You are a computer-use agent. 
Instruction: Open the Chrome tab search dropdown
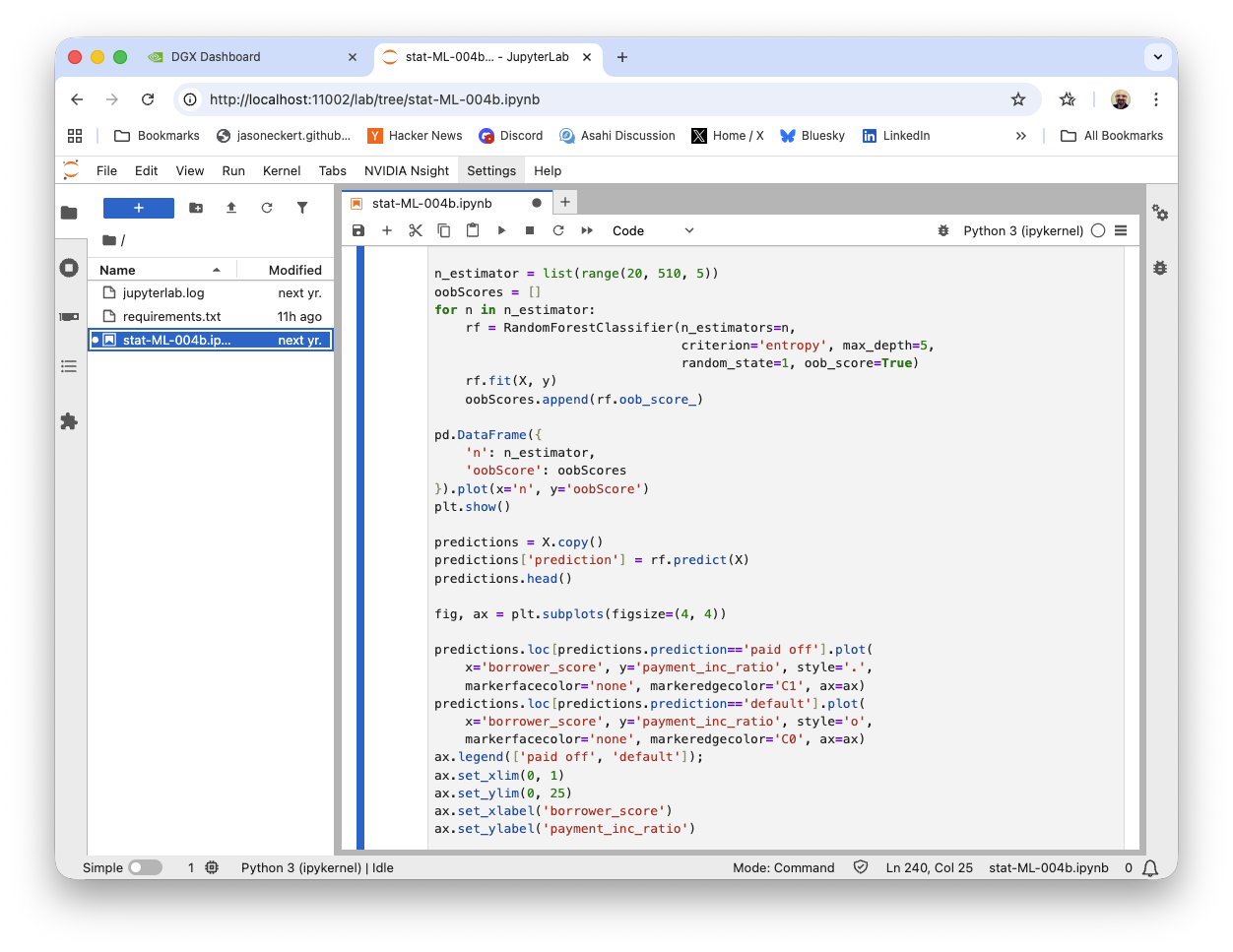1158,57
